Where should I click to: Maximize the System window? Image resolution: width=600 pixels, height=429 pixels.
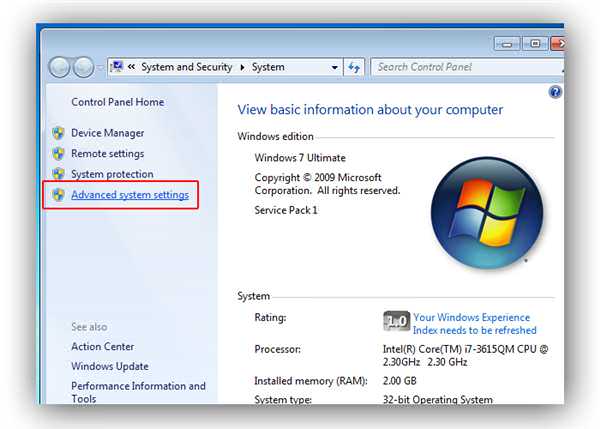[x=535, y=44]
